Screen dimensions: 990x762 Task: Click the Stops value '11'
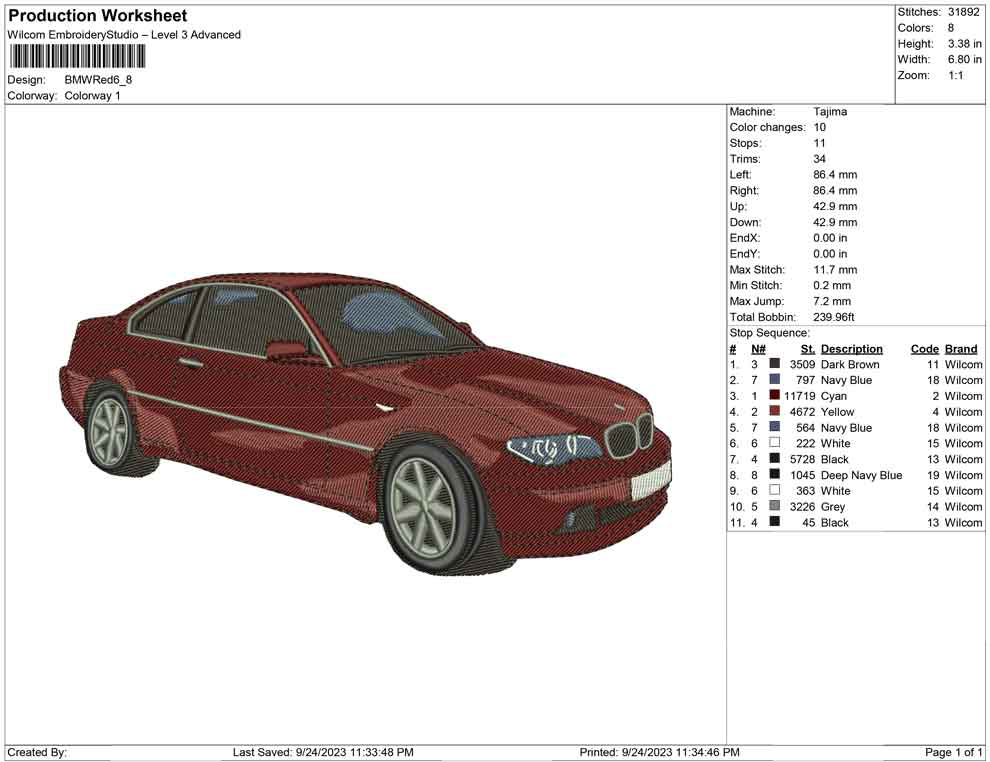[x=820, y=143]
